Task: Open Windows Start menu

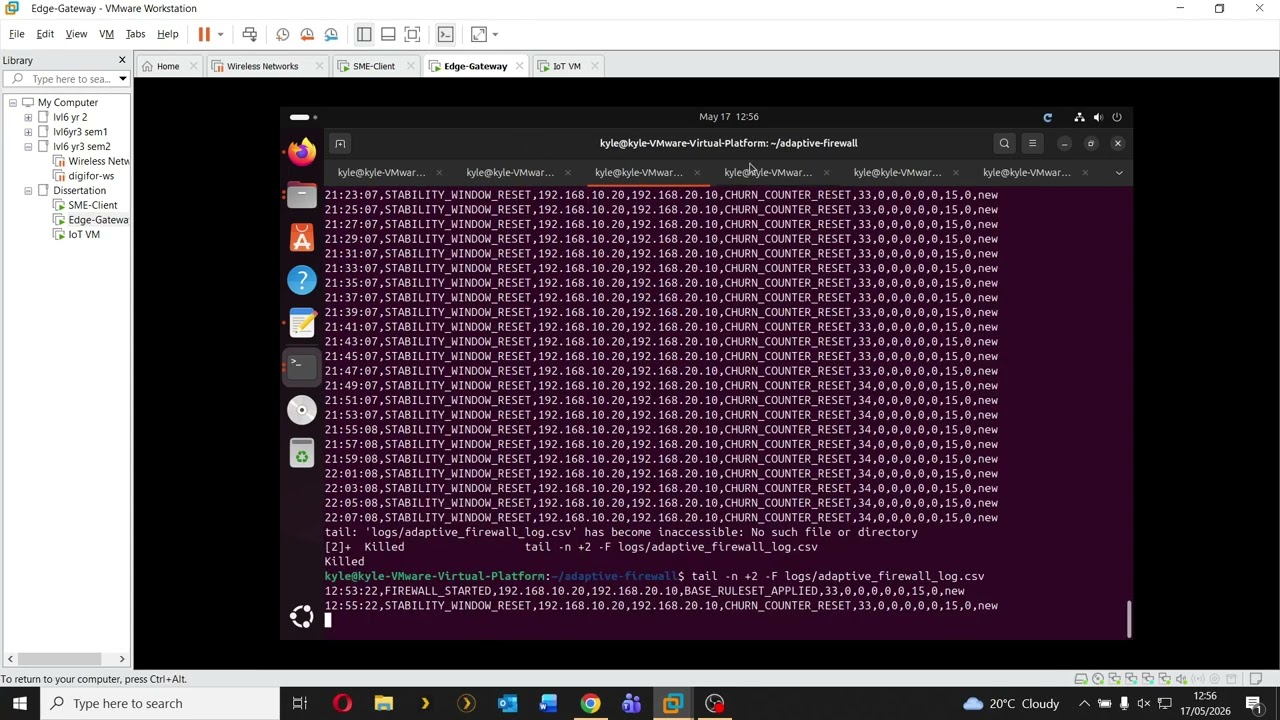Action: [19, 703]
